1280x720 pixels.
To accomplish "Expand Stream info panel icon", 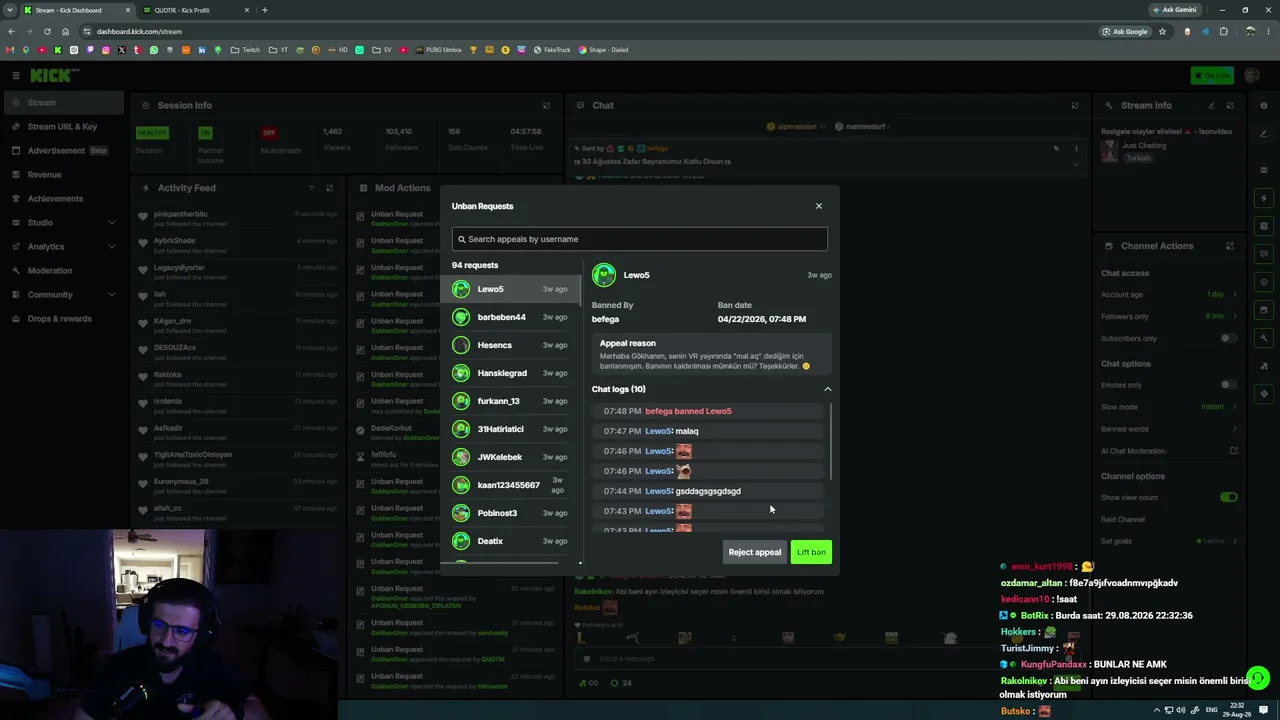I will tap(1230, 105).
